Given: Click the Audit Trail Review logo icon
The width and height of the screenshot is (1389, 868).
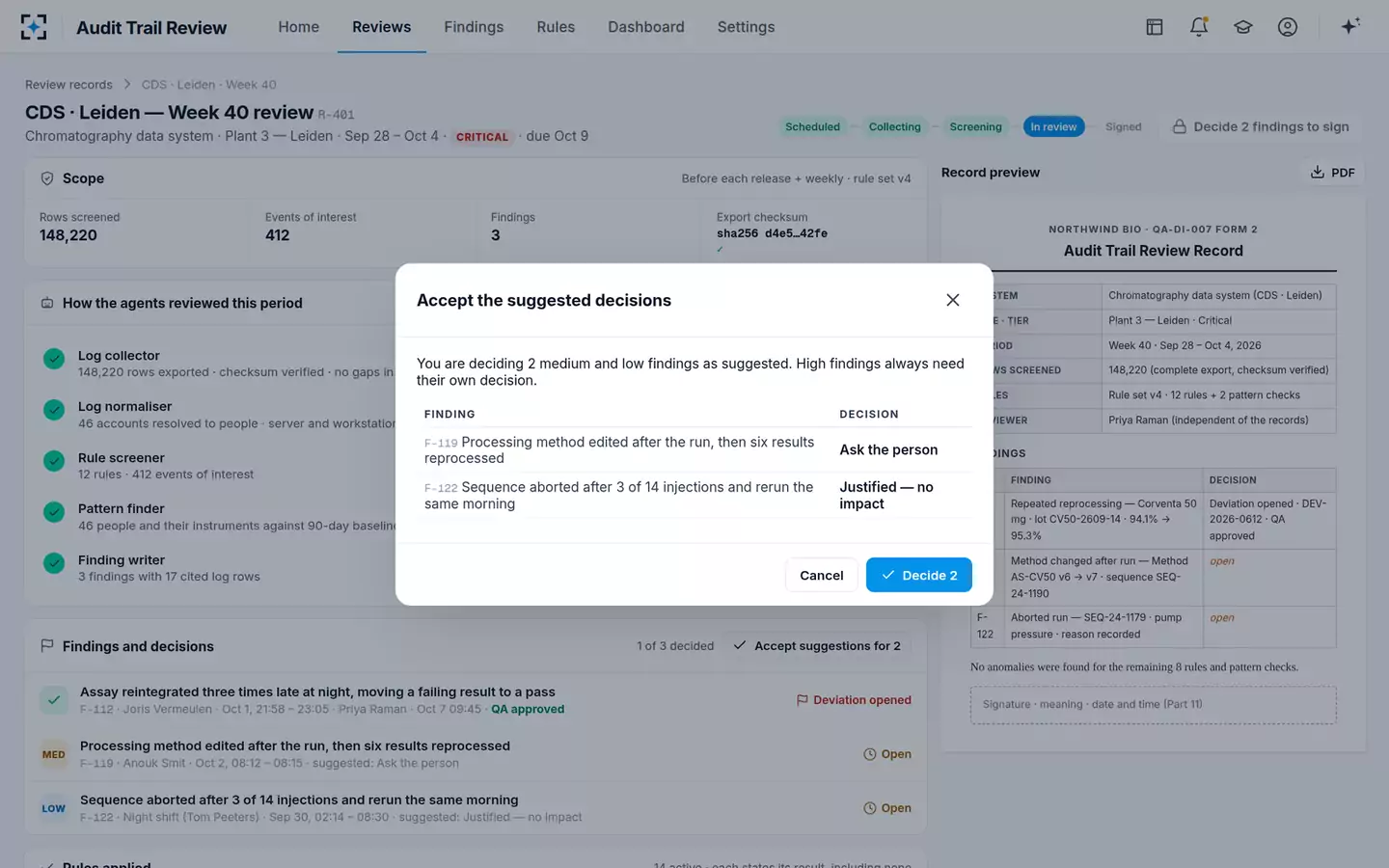Looking at the screenshot, I should coord(34,27).
